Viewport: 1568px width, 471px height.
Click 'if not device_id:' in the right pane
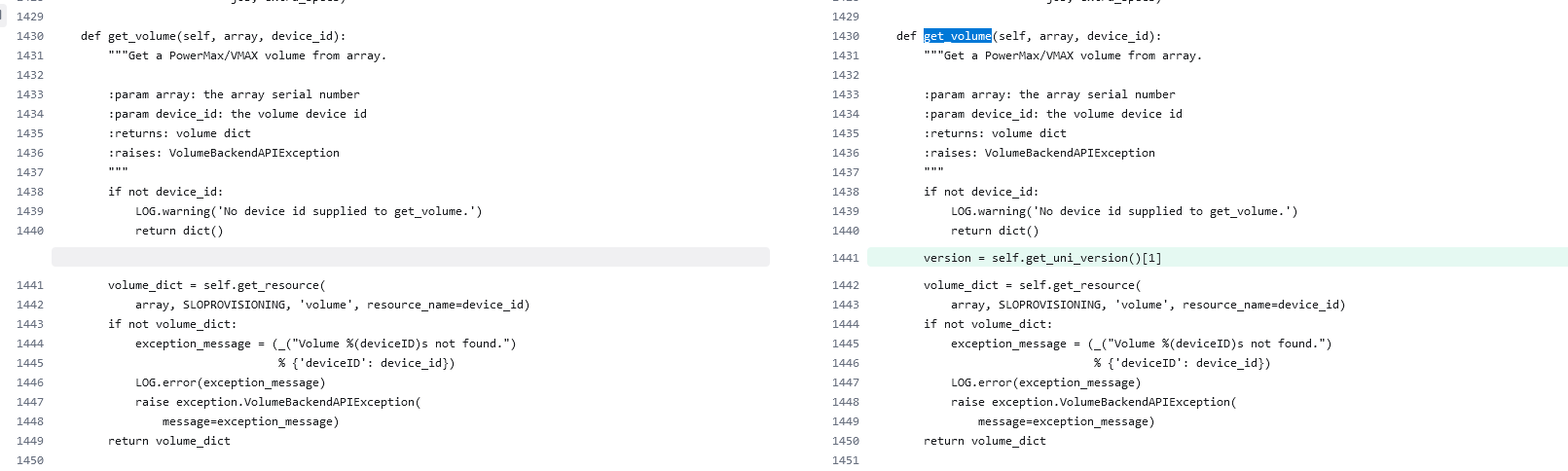(x=981, y=192)
